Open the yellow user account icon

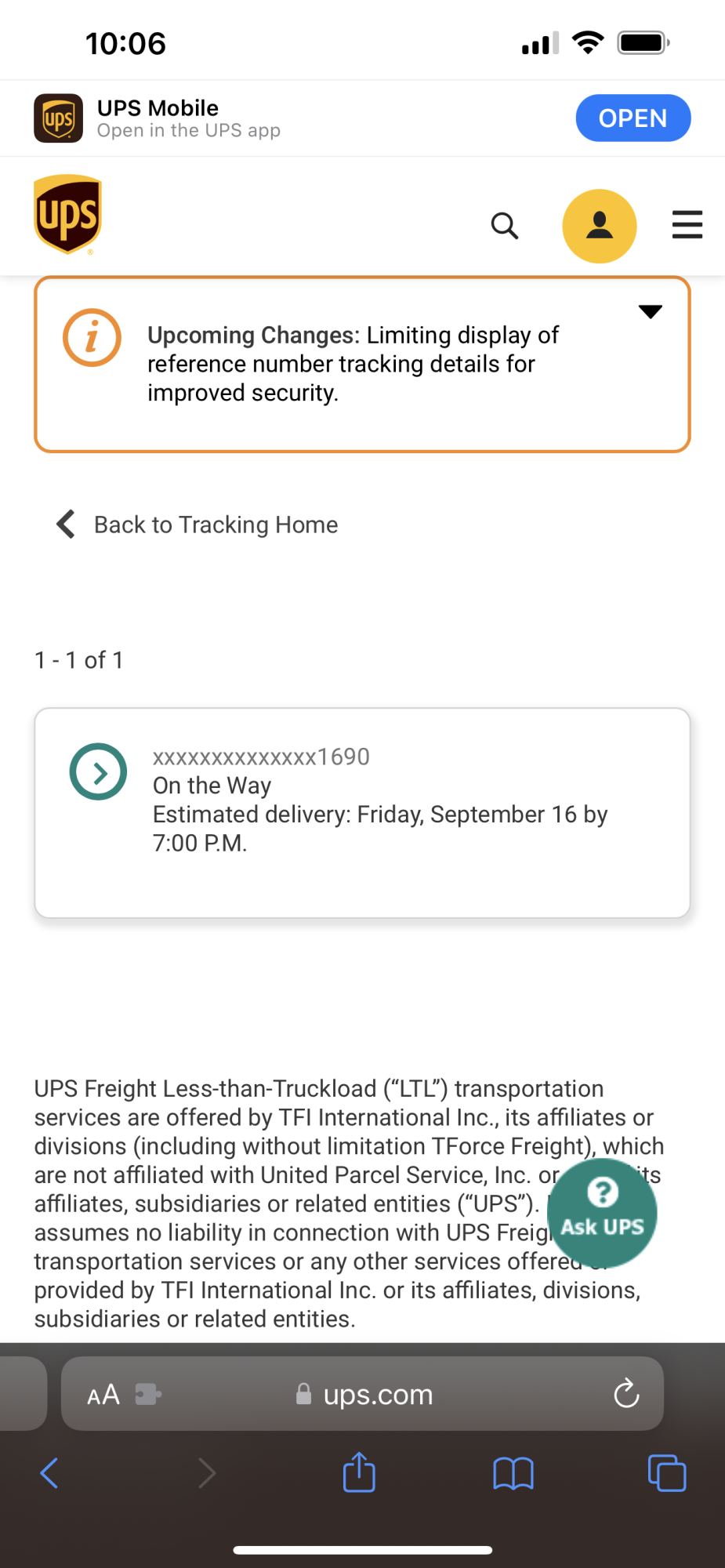click(600, 226)
